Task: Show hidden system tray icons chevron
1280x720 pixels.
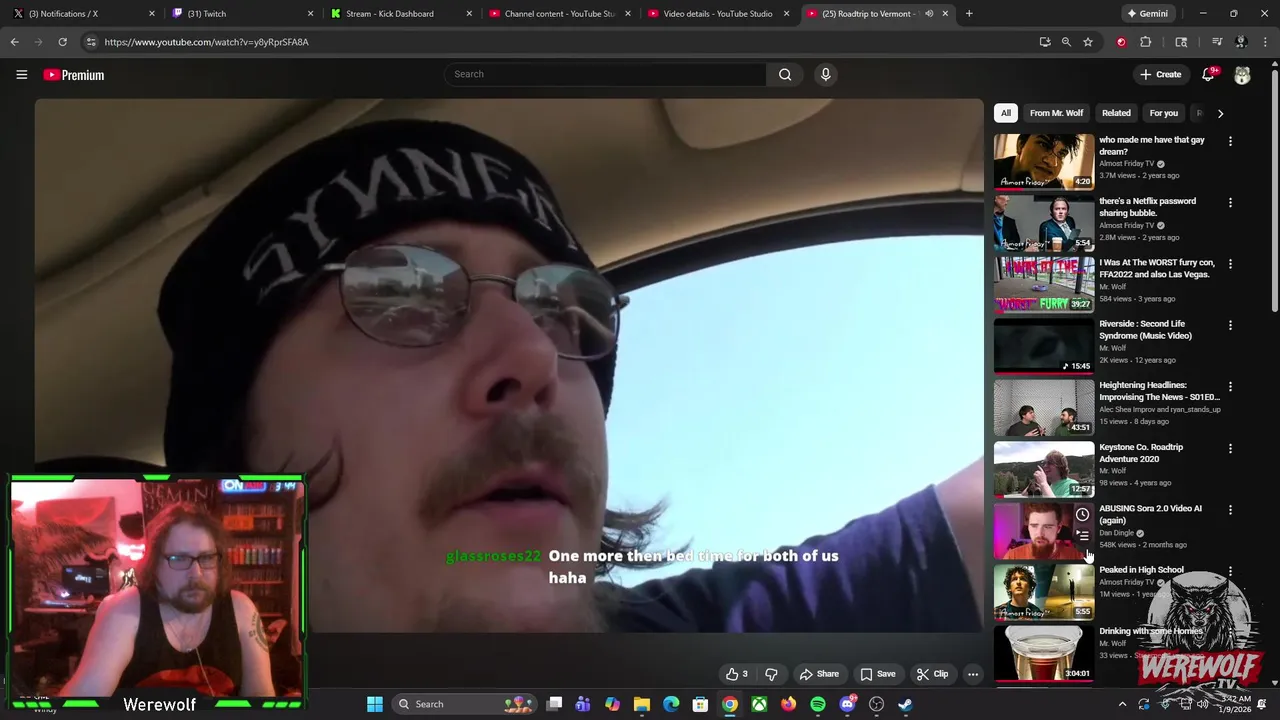Action: (x=1122, y=704)
